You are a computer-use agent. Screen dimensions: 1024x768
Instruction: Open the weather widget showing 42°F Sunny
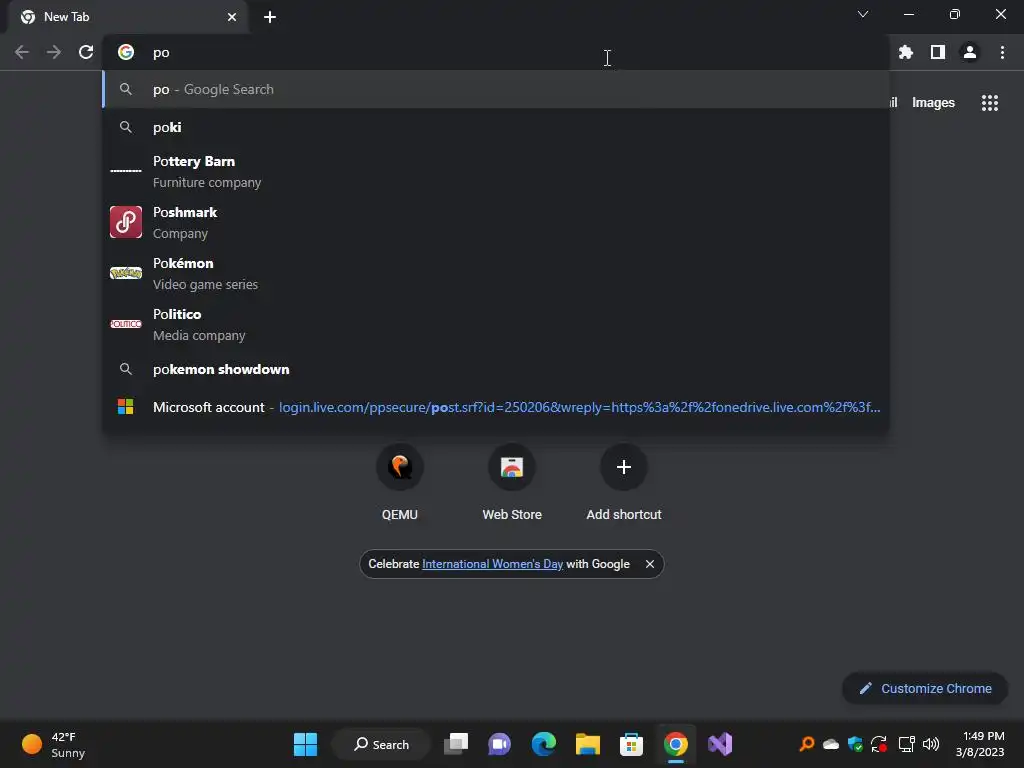click(54, 744)
